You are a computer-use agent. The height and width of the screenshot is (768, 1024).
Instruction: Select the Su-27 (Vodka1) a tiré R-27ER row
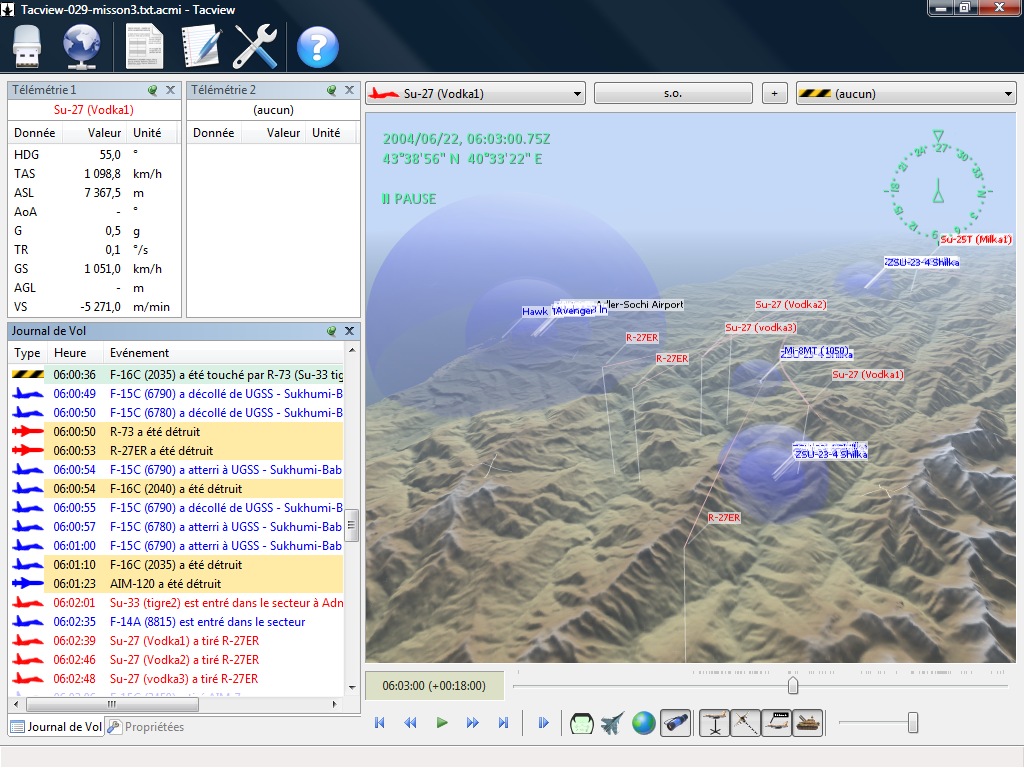[176, 641]
